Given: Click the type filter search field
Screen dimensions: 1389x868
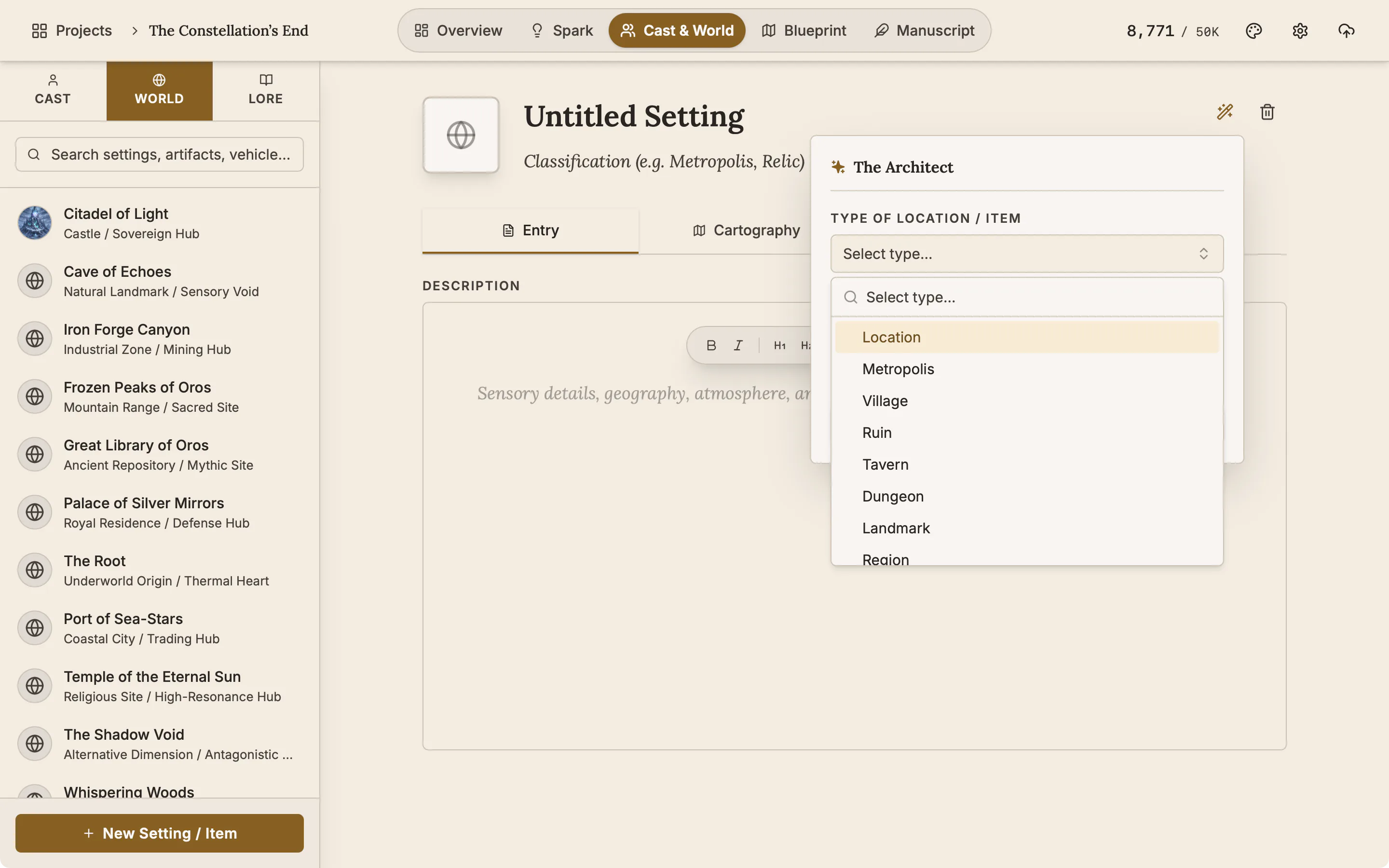Looking at the screenshot, I should [x=1027, y=298].
